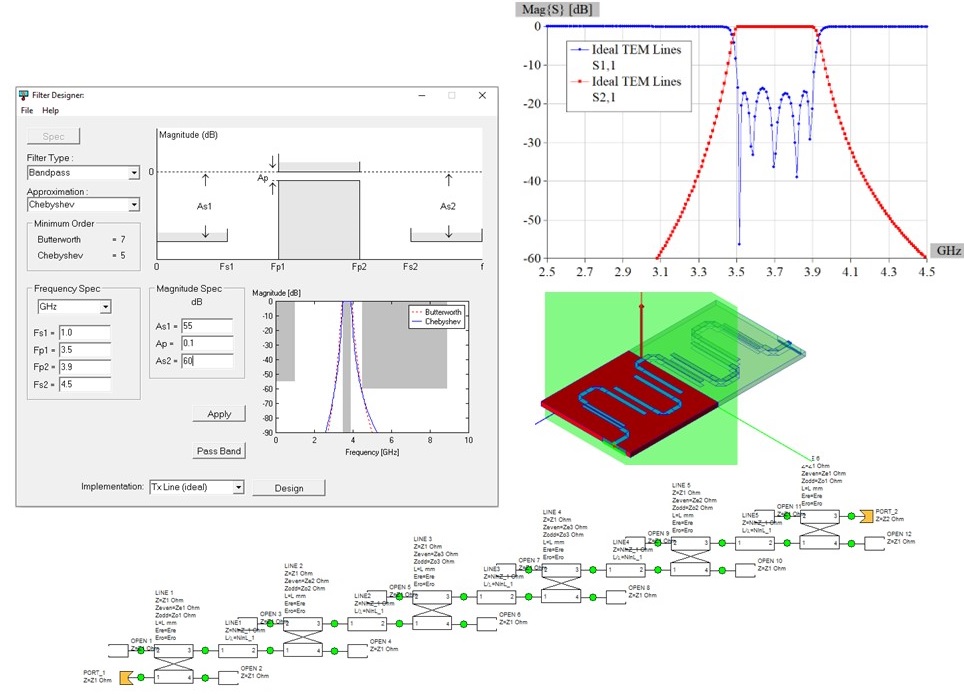Select the PORT_2 output port symbol
Screen dimensions: 964x694
pos(865,516)
